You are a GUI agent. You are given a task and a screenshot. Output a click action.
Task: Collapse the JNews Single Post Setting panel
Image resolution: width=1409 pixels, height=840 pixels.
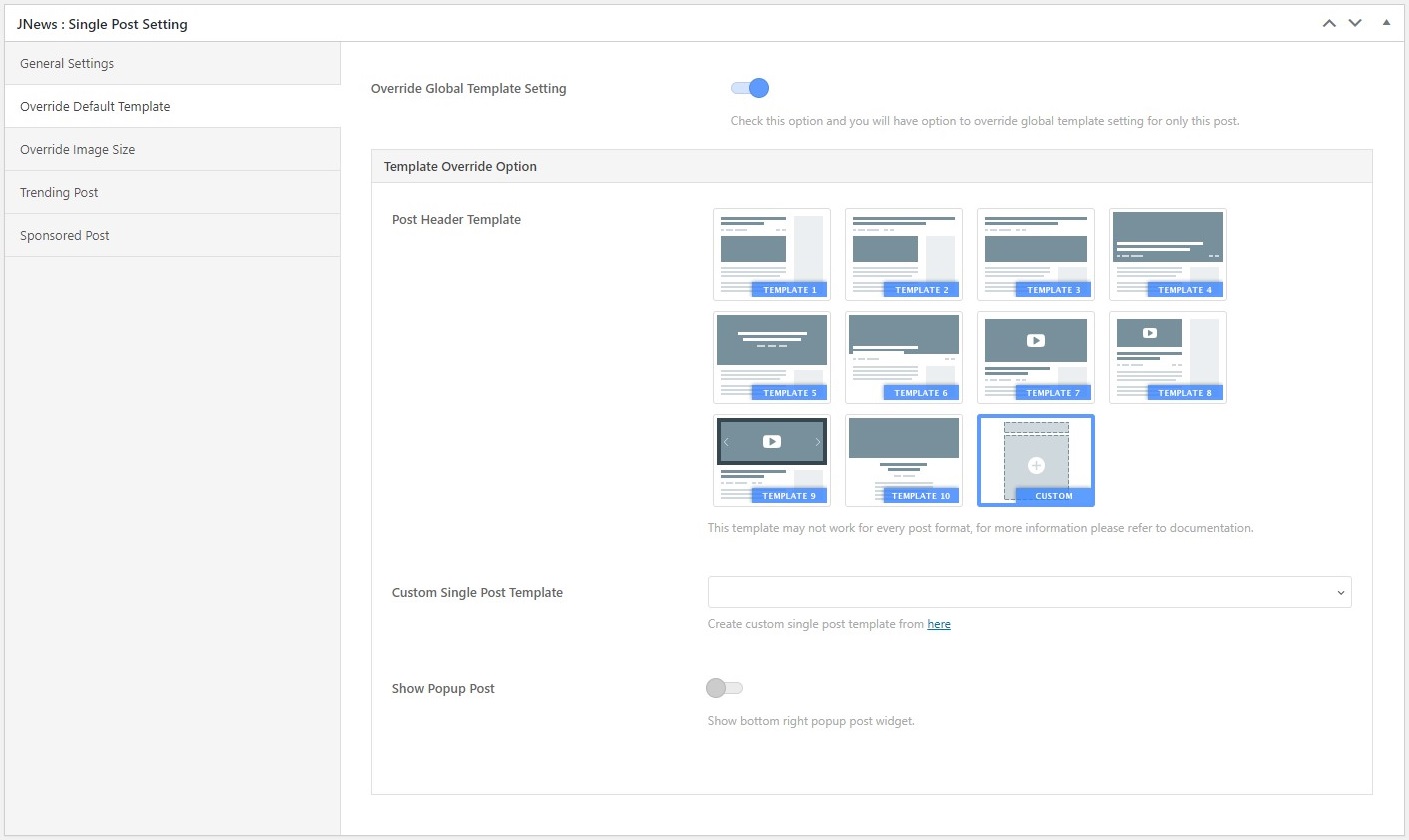(1386, 23)
